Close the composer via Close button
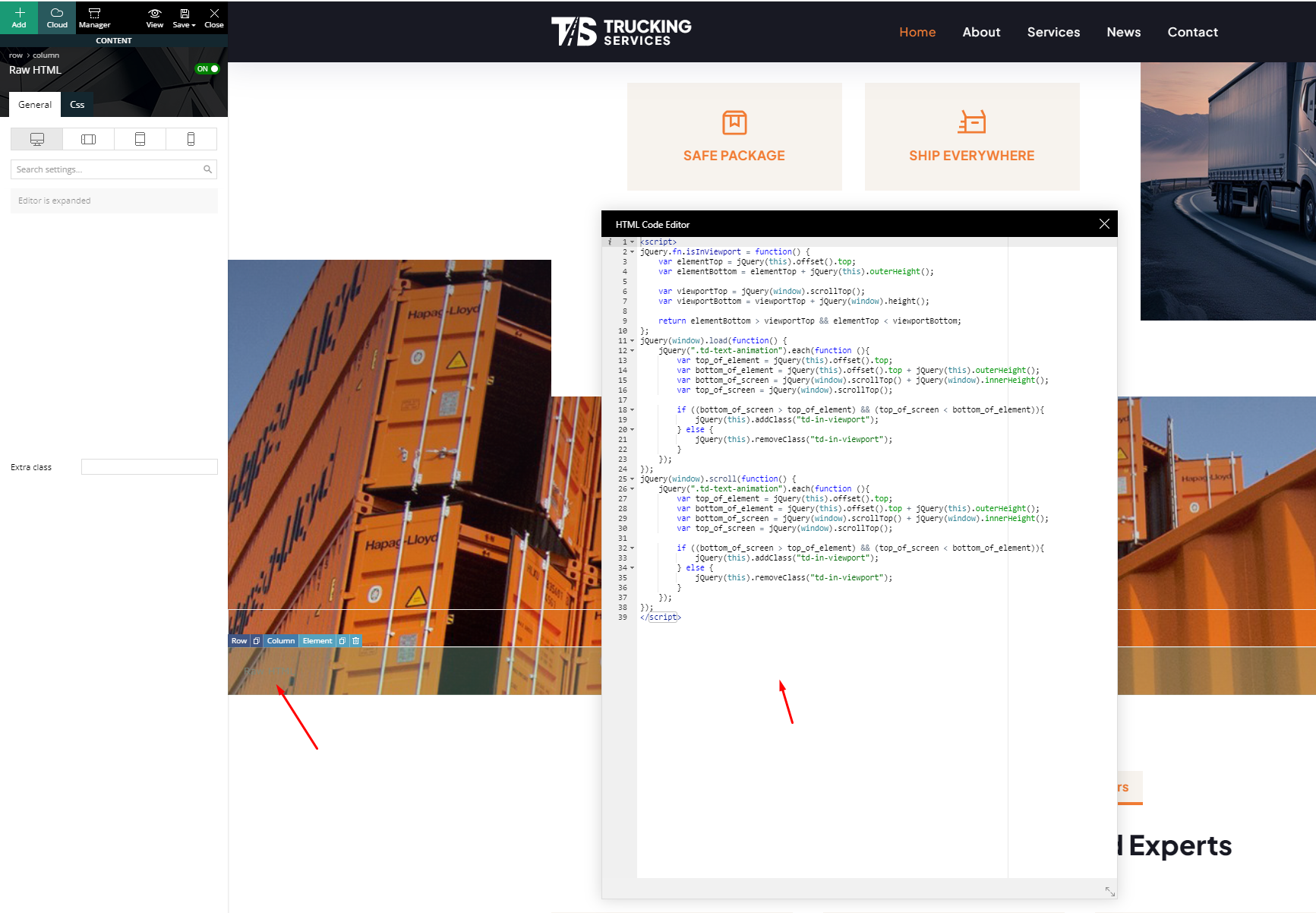 [214, 17]
